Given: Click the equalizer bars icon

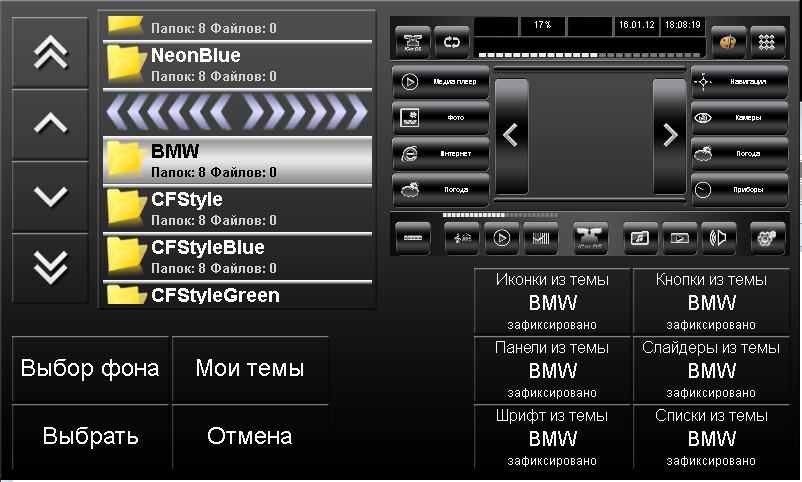Looking at the screenshot, I should pos(541,238).
